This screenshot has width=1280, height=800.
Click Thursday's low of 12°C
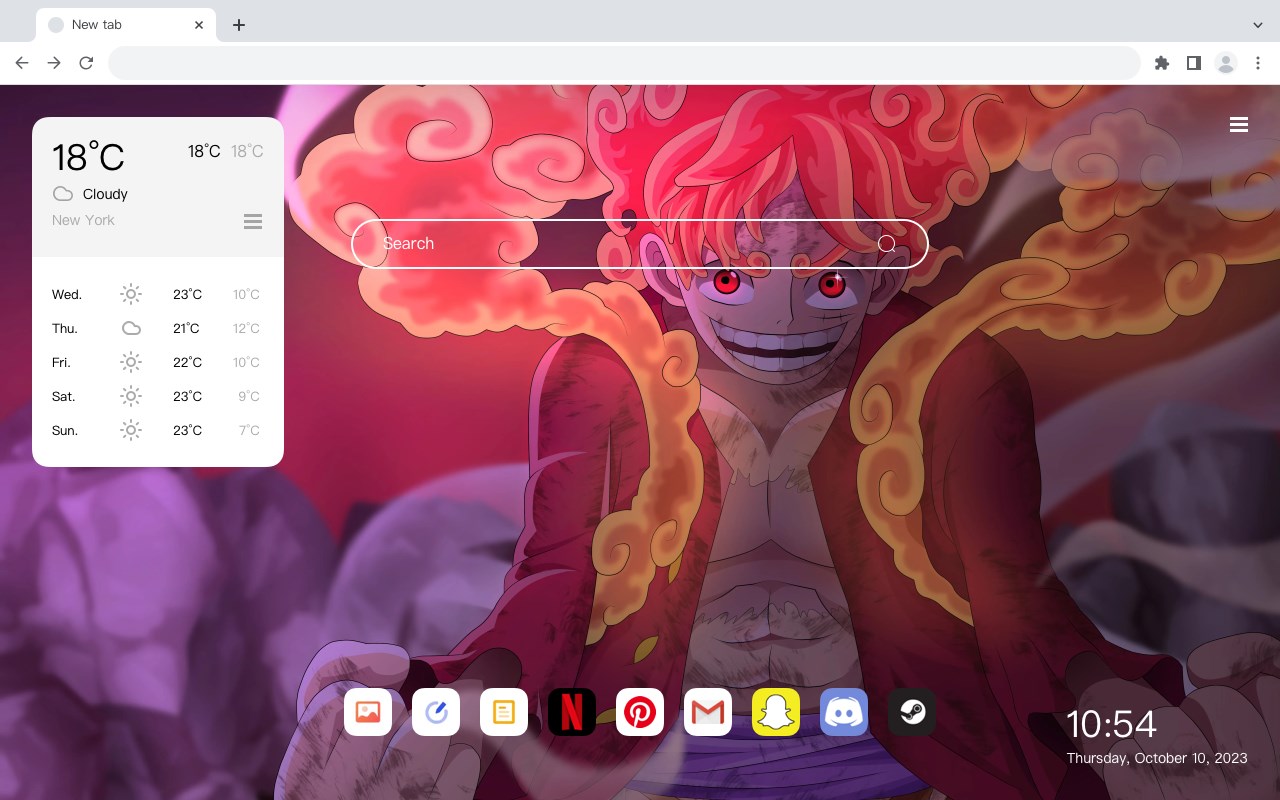247,328
